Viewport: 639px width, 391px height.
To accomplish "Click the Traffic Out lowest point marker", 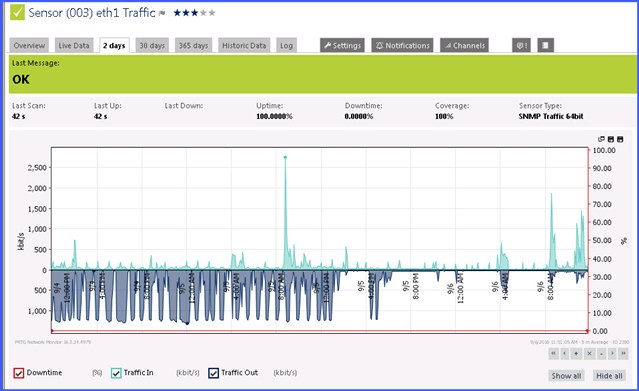I will [x=187, y=323].
